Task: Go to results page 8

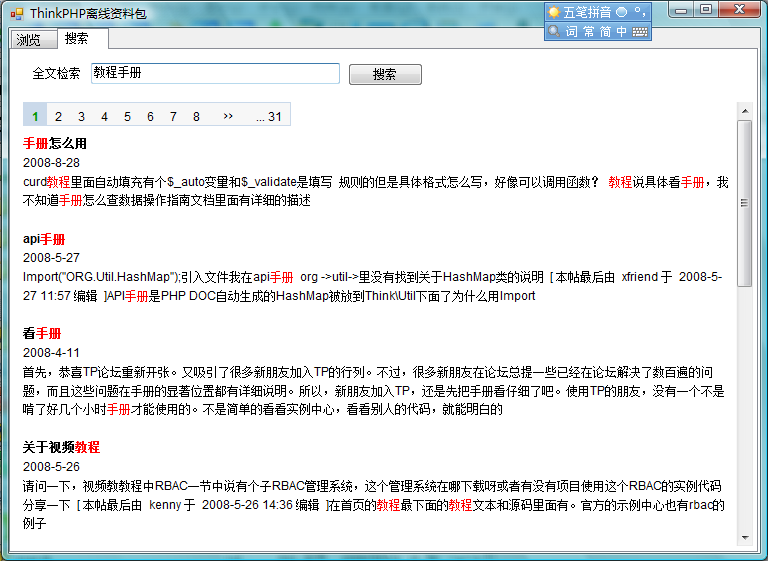Action: pyautogui.click(x=196, y=117)
